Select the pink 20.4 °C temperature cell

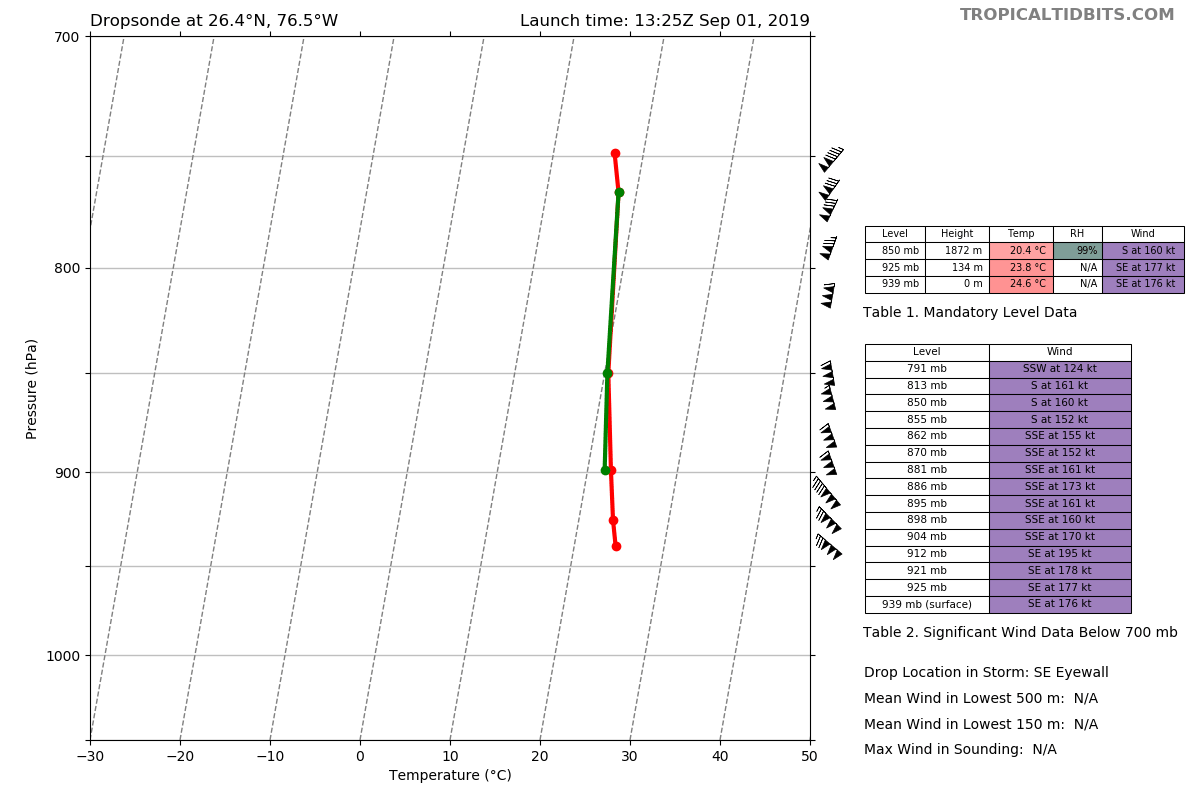coord(1021,251)
